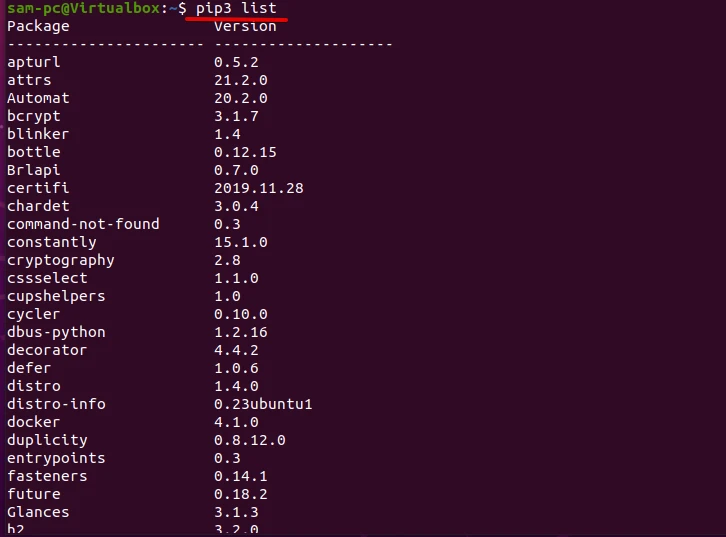Select the 'command-not-found' package name

click(83, 224)
